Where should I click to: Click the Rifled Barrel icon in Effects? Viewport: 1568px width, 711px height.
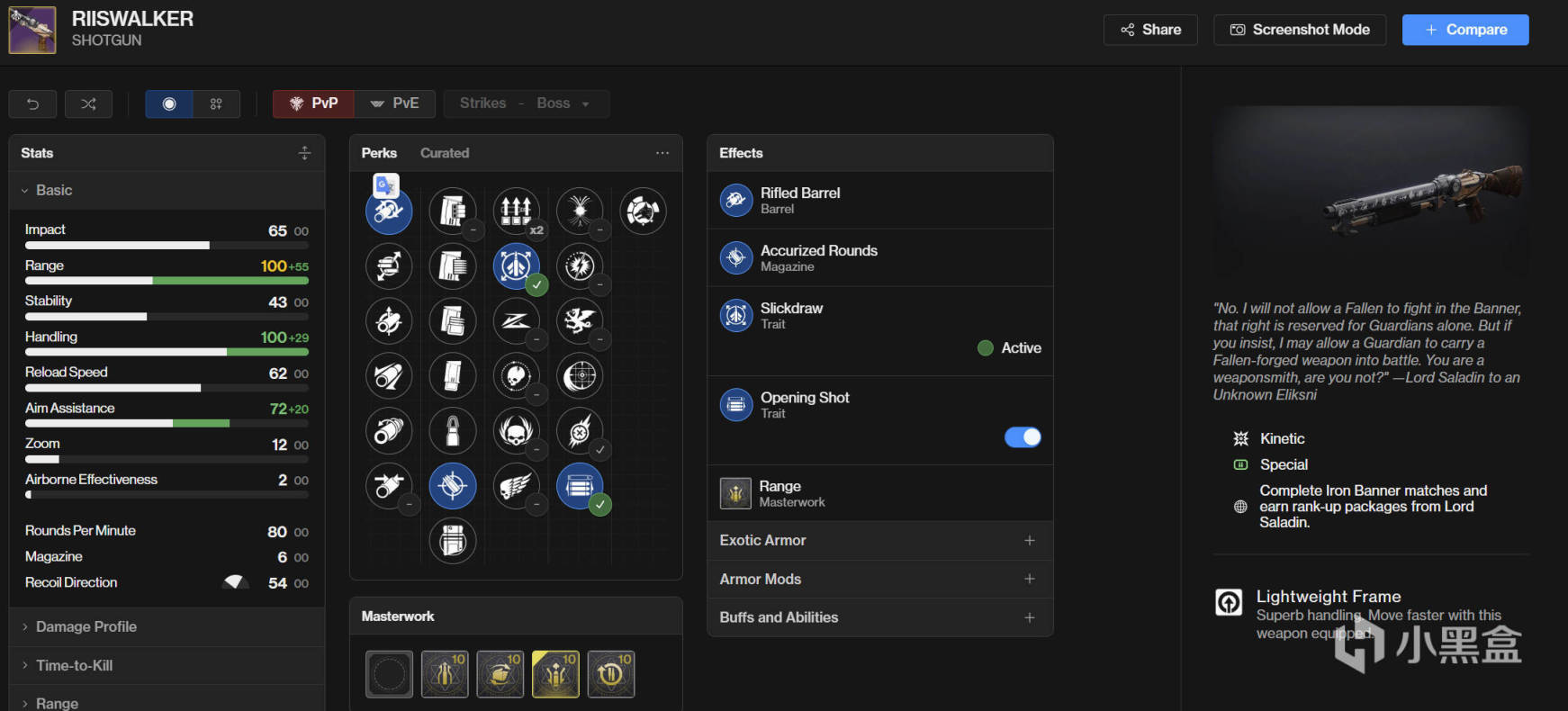[735, 200]
